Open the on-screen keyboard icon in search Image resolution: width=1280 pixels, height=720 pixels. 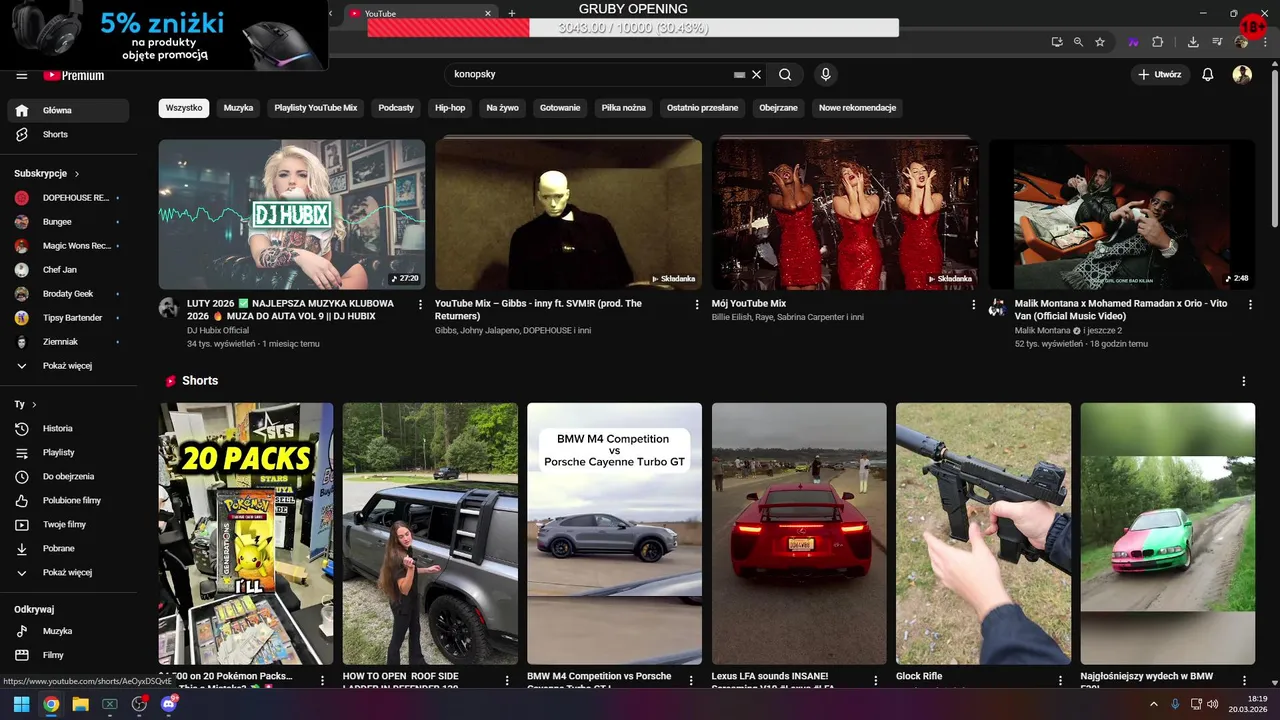click(x=739, y=74)
